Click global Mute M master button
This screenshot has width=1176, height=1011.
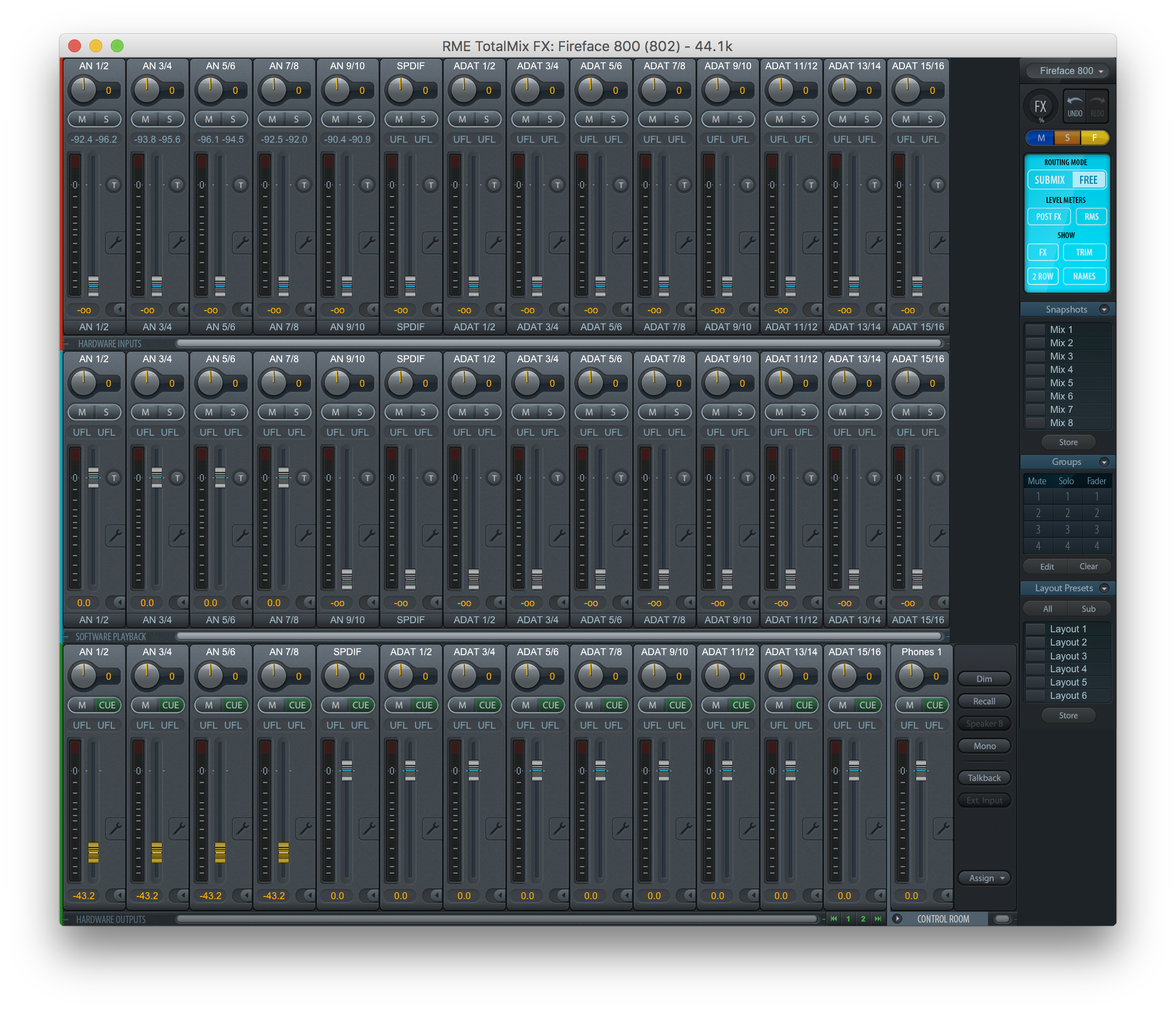coord(1040,138)
